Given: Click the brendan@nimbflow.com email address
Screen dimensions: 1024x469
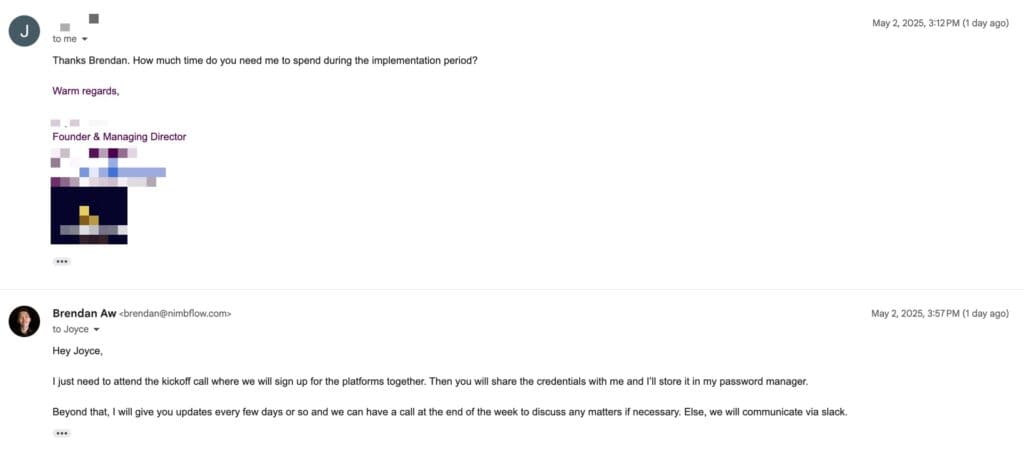Looking at the screenshot, I should tap(176, 314).
